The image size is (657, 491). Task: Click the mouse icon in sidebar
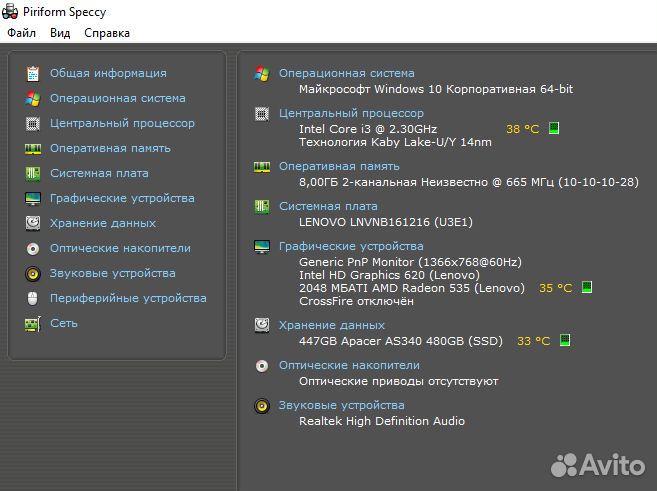point(33,298)
